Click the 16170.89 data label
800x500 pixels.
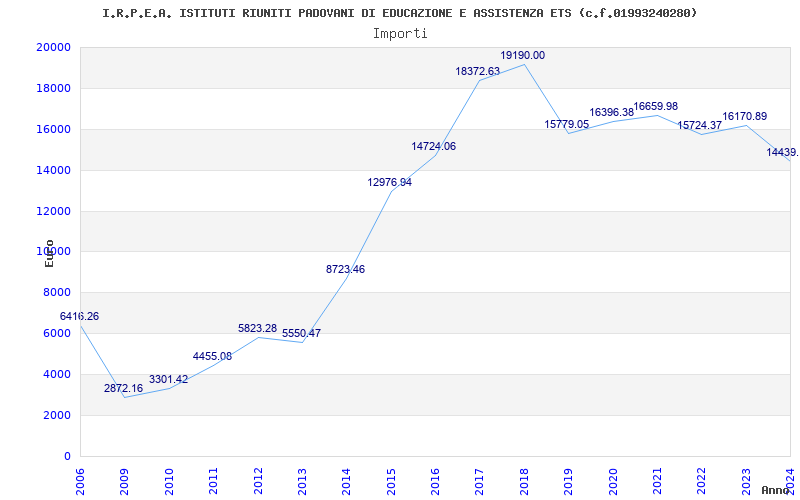[x=745, y=116]
